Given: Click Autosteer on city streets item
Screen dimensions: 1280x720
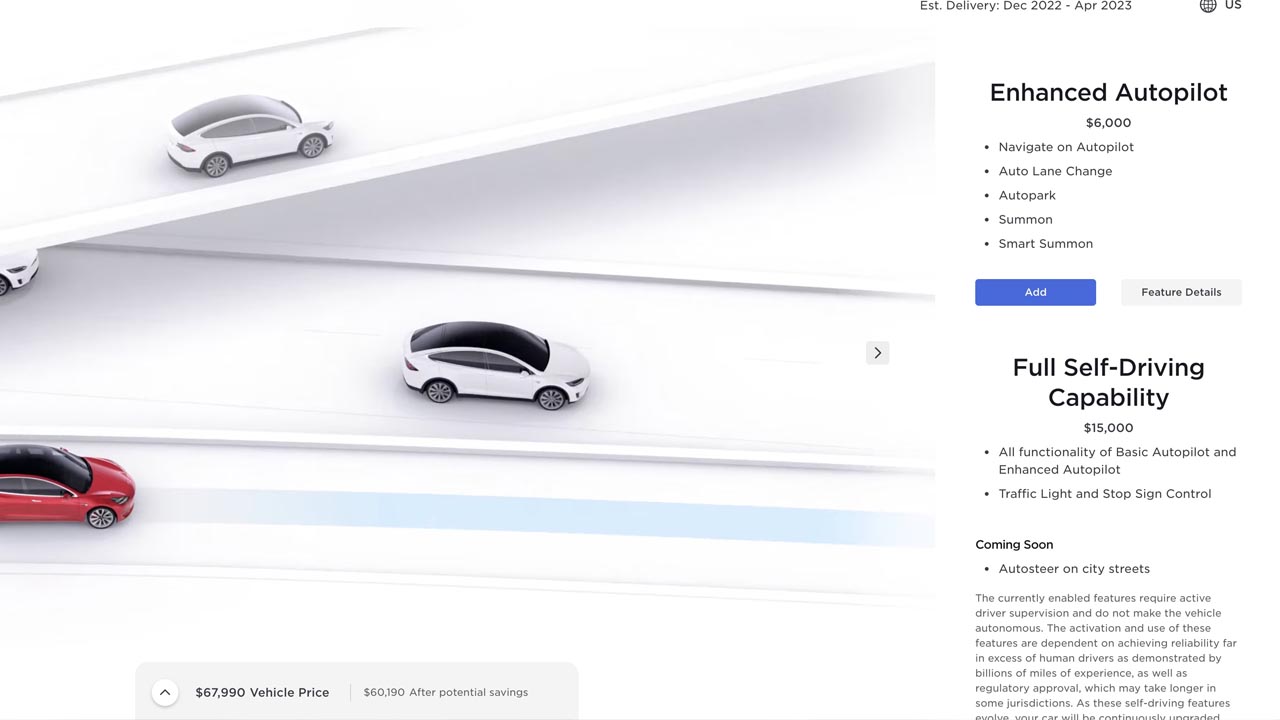Looking at the screenshot, I should pyautogui.click(x=1074, y=569).
